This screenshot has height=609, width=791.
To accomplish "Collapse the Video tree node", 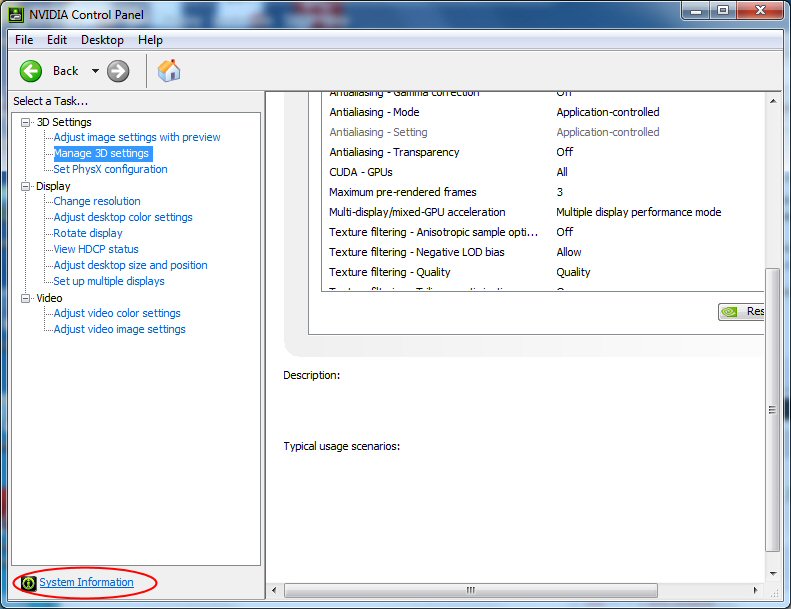I will (25, 298).
